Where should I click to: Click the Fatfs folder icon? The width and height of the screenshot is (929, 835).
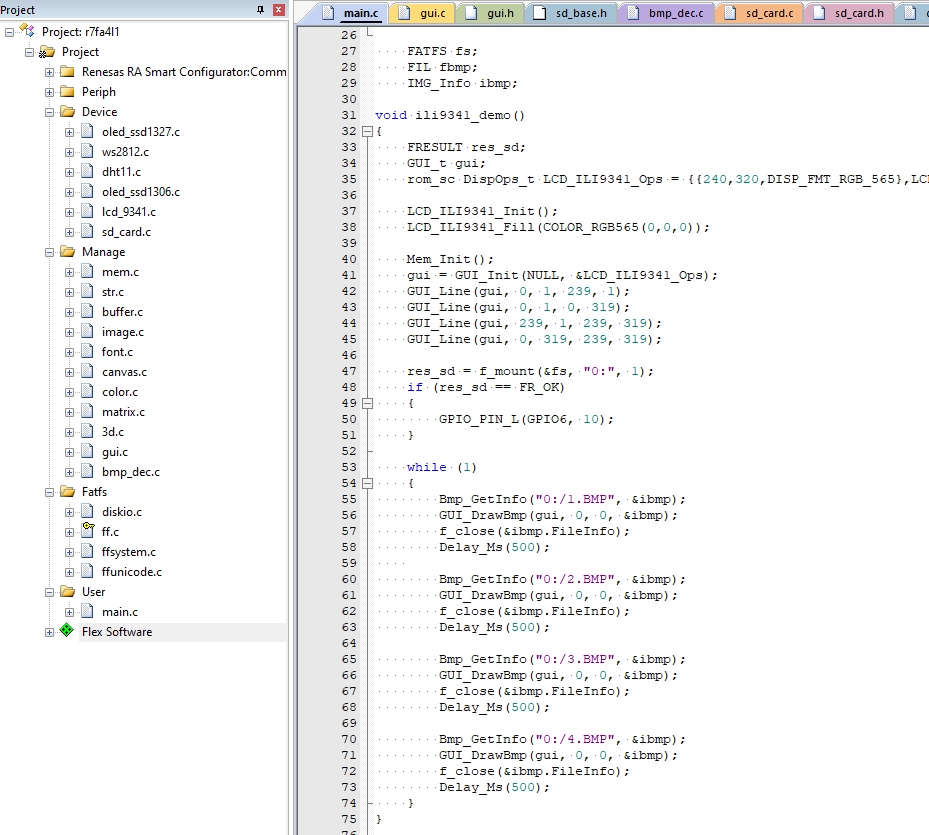click(68, 491)
